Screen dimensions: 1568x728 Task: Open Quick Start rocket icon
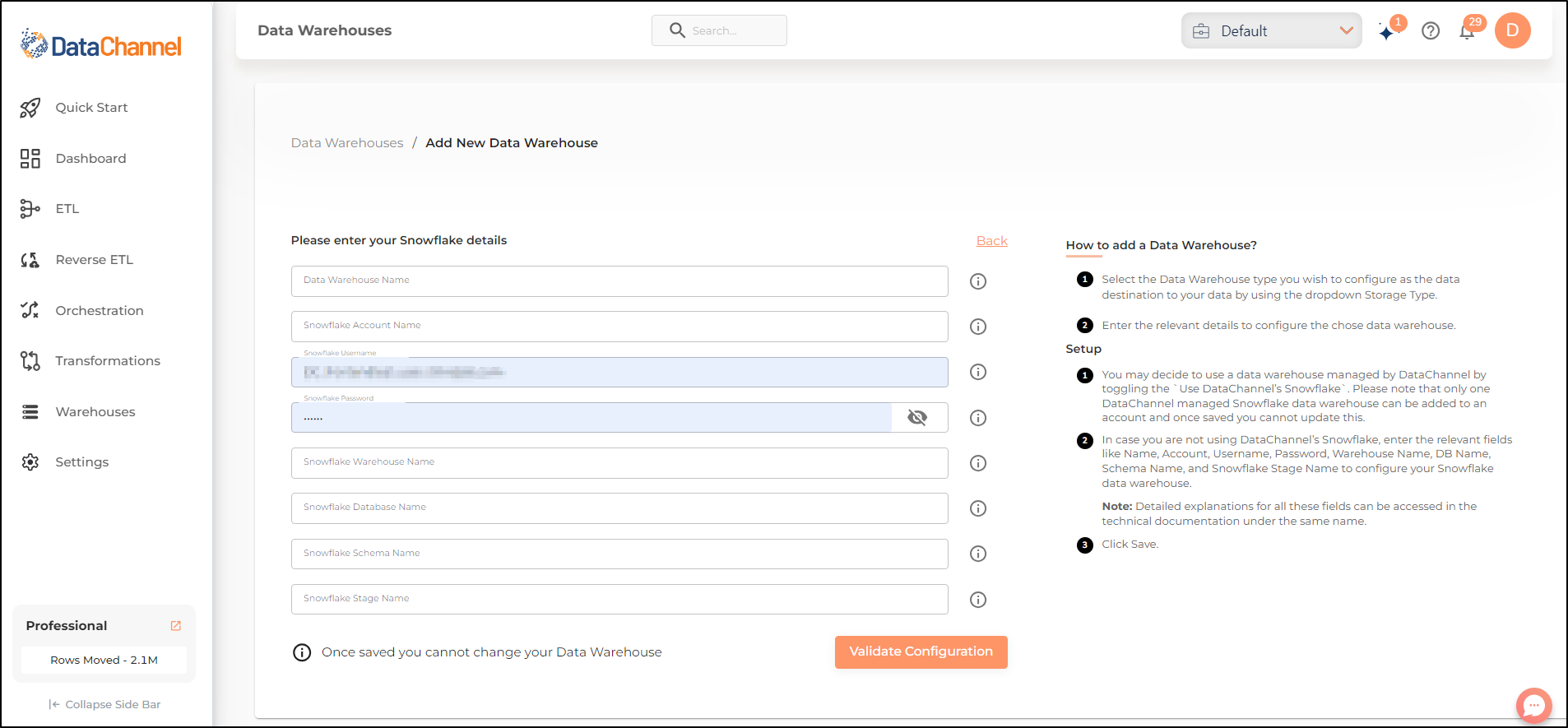[30, 108]
